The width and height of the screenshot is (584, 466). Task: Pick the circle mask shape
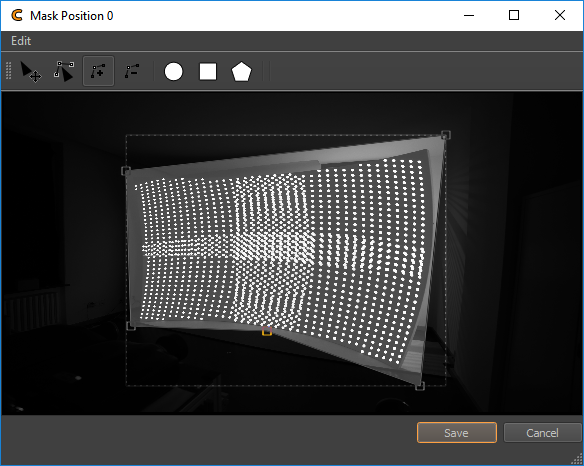tap(174, 72)
